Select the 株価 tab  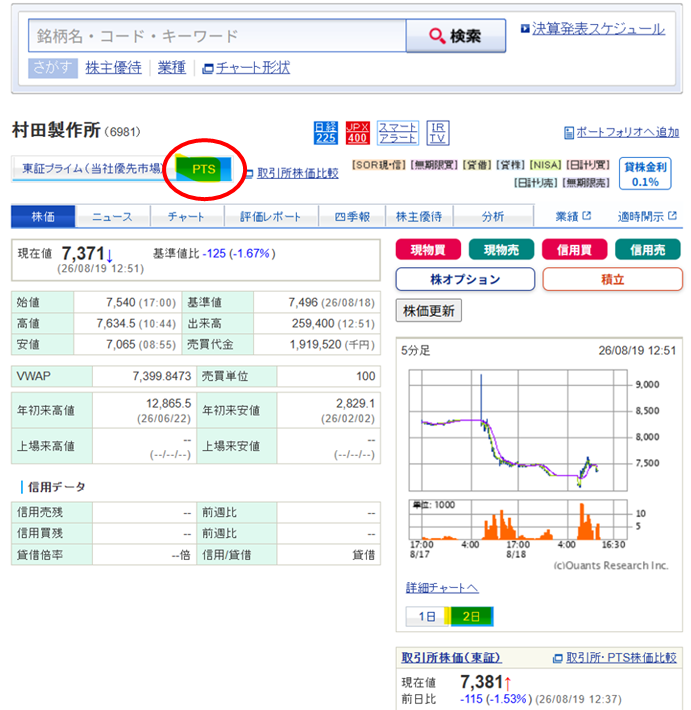43,216
